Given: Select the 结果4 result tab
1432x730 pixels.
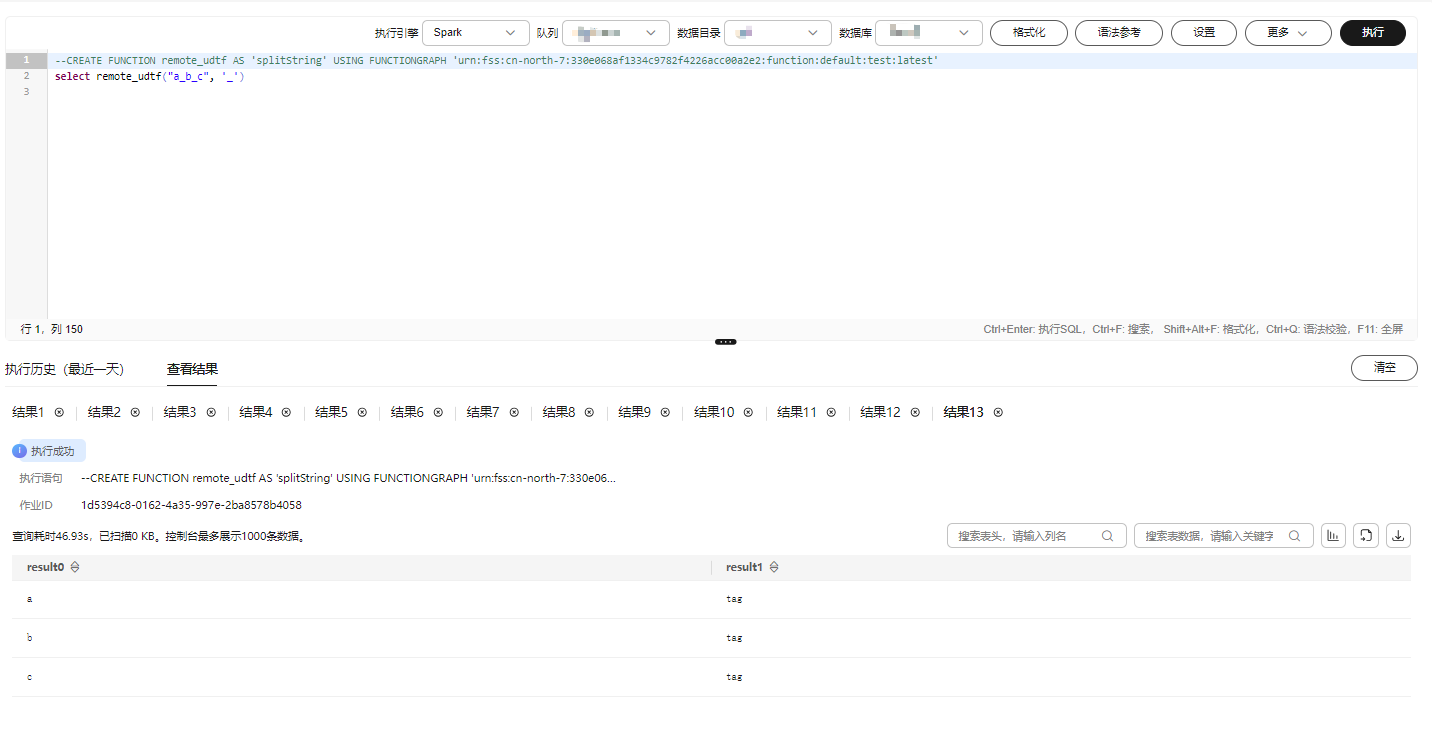Looking at the screenshot, I should [256, 412].
